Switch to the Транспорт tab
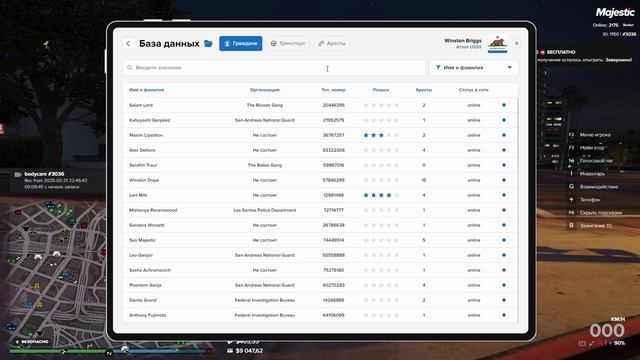This screenshot has width=640, height=360. pyautogui.click(x=288, y=43)
